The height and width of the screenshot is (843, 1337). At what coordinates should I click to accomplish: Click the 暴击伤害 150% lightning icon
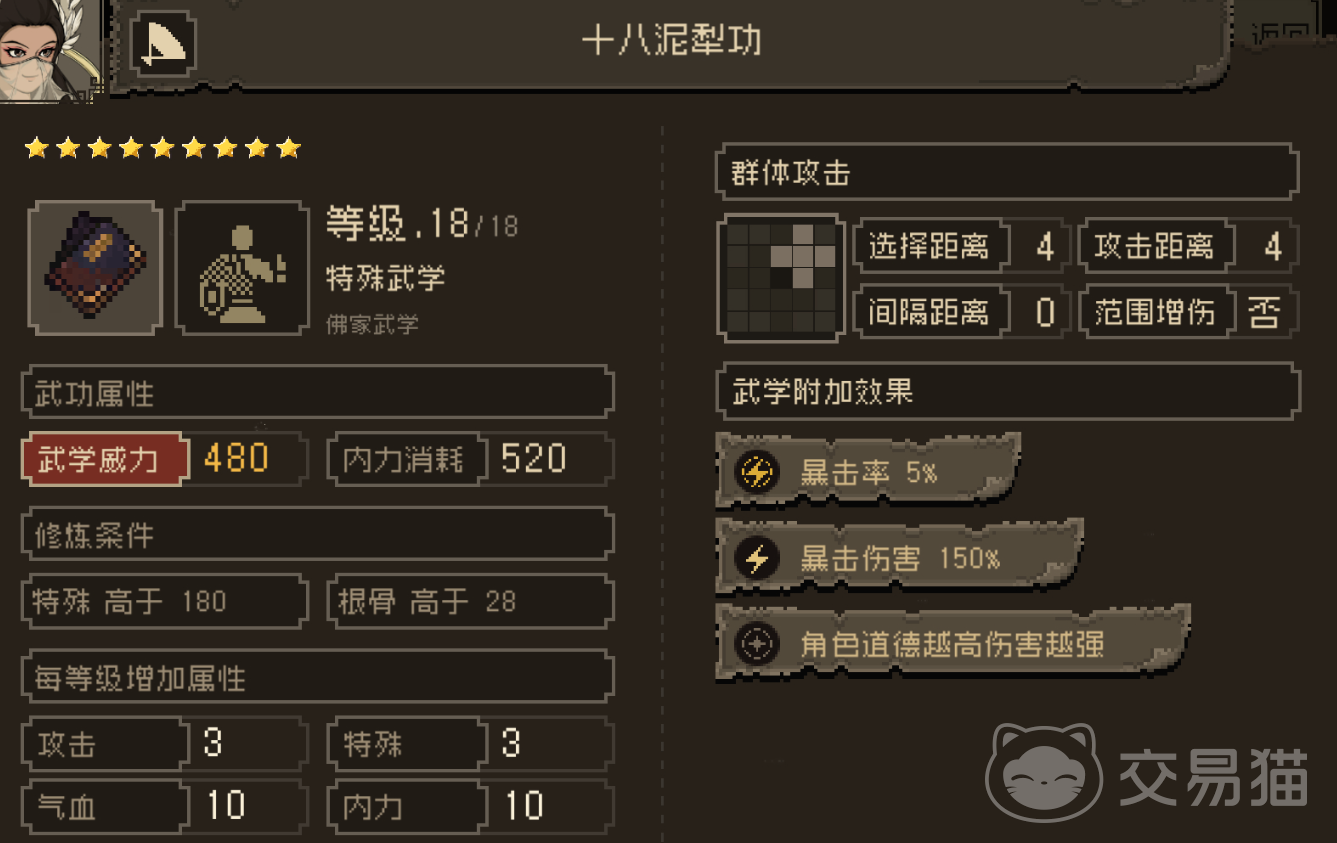[x=757, y=558]
